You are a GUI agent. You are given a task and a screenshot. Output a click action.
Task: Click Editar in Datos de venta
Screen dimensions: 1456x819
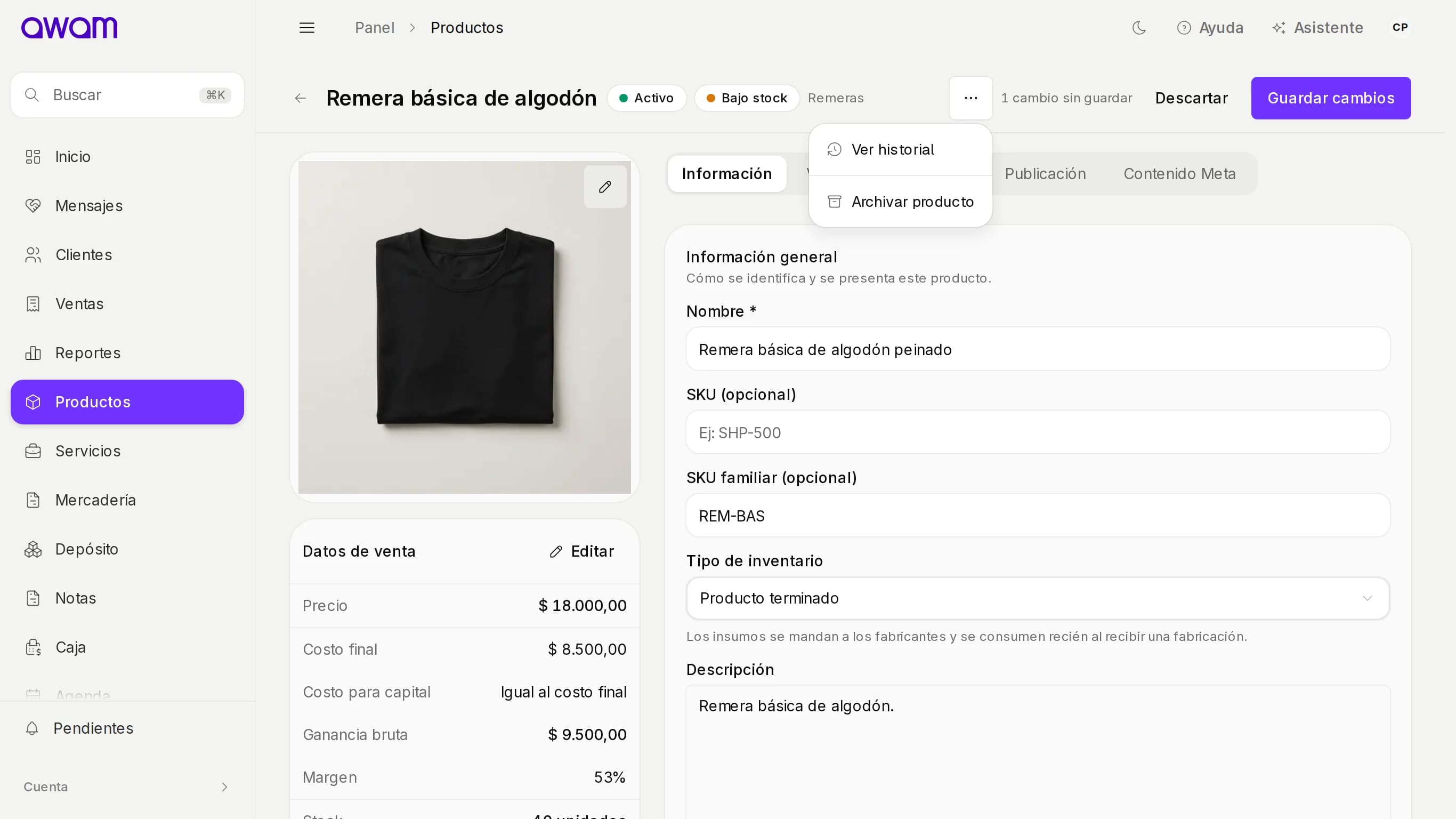(581, 551)
